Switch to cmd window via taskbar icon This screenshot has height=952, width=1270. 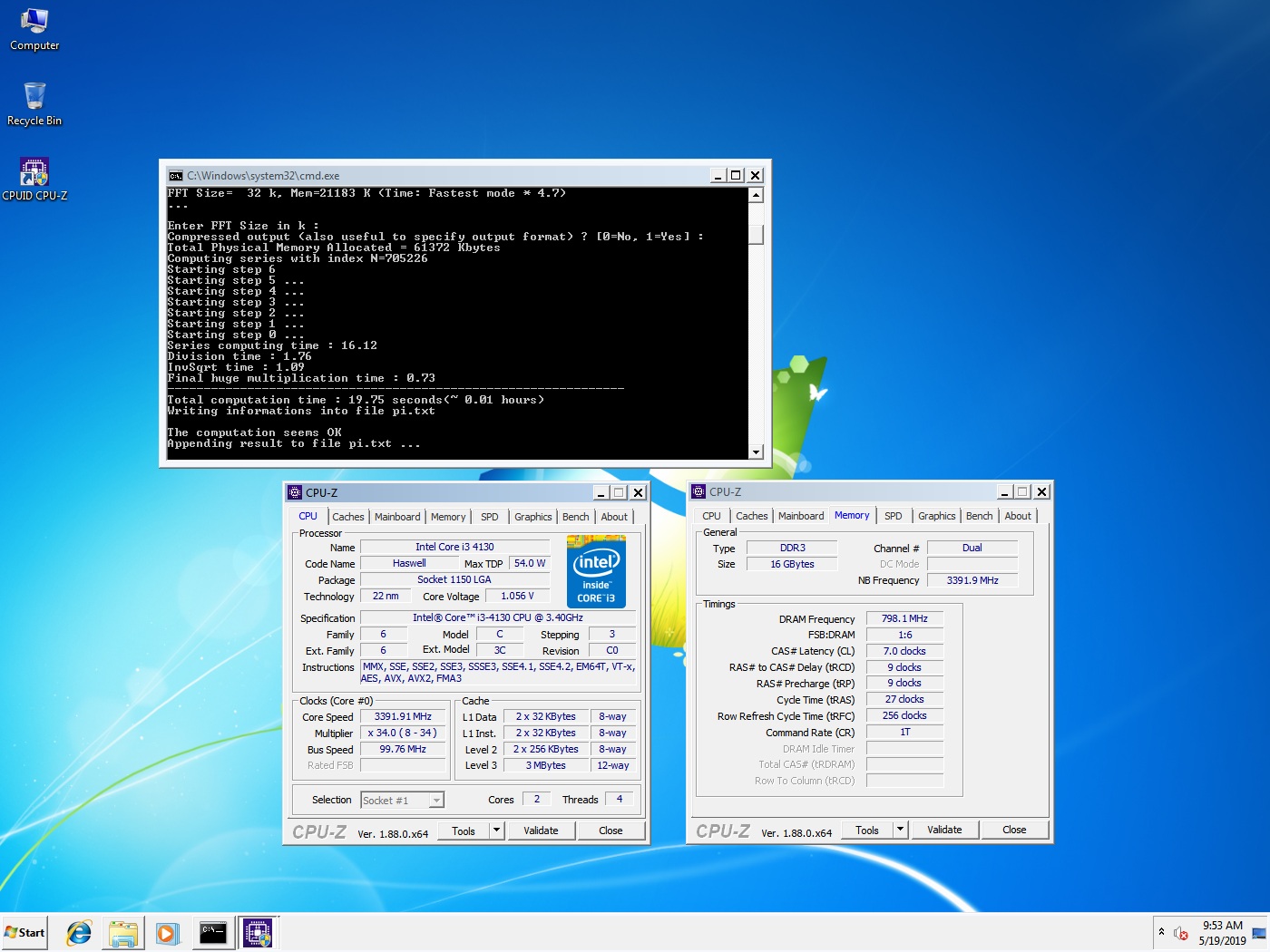click(213, 932)
